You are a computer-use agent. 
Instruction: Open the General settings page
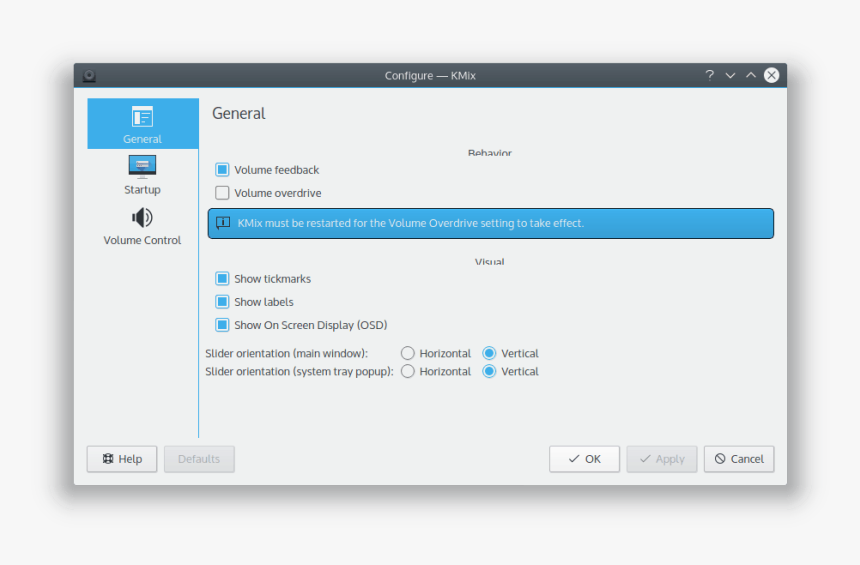pos(143,124)
